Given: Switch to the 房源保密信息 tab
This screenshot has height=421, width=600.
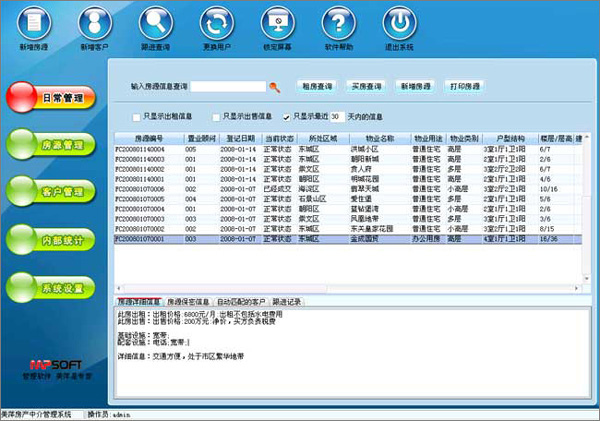Looking at the screenshot, I should coord(188,300).
